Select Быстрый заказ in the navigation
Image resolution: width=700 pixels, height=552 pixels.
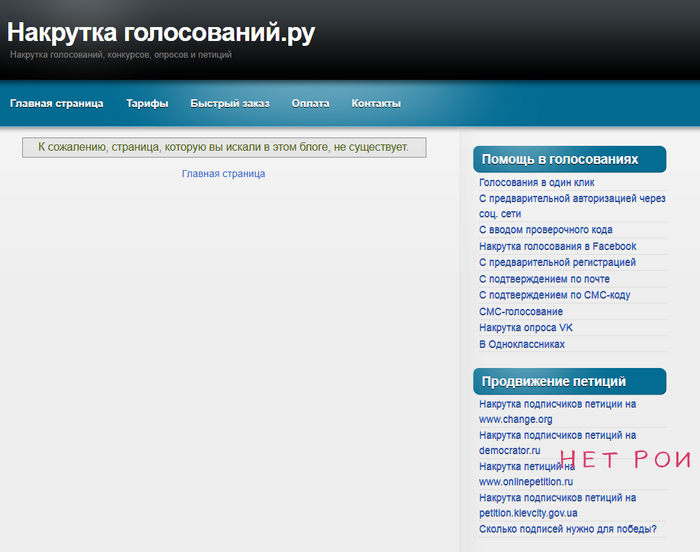click(x=230, y=104)
